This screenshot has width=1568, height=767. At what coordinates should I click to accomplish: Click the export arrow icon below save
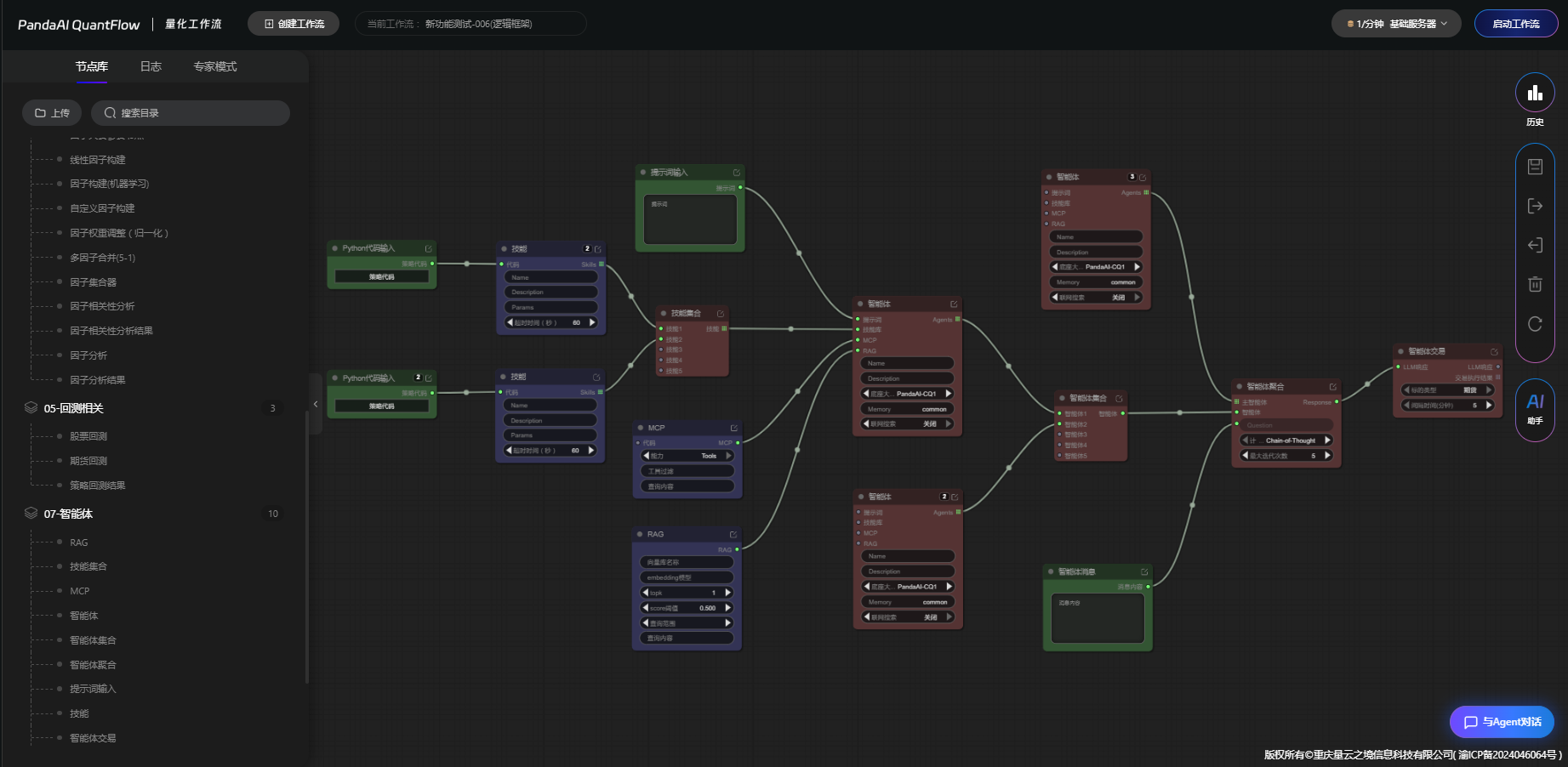pos(1535,206)
